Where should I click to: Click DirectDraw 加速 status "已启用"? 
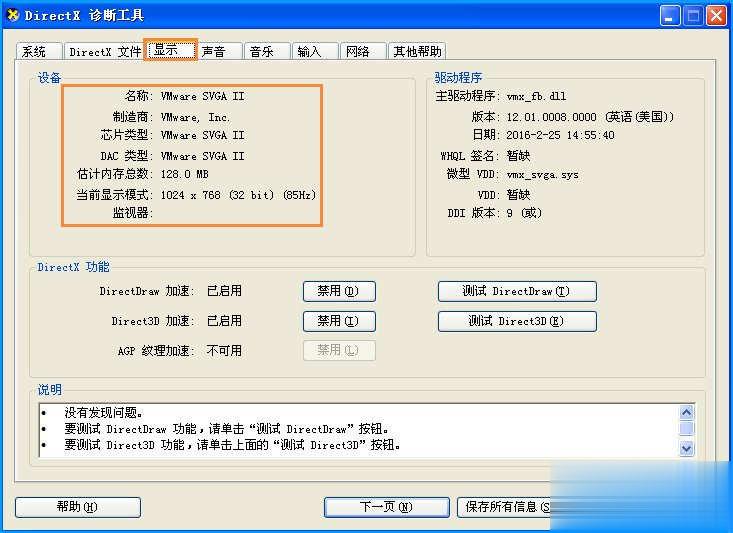point(224,291)
